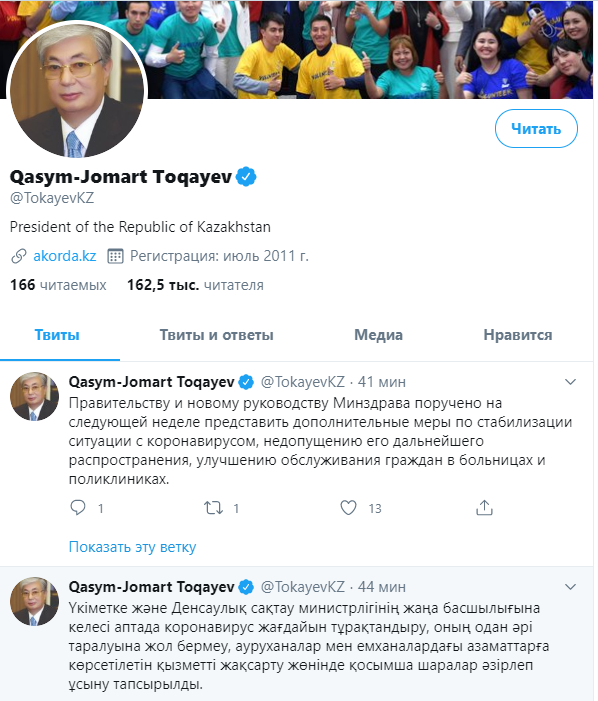Expand options chevron on 41 мин tweet
The image size is (598, 701).
570,382
